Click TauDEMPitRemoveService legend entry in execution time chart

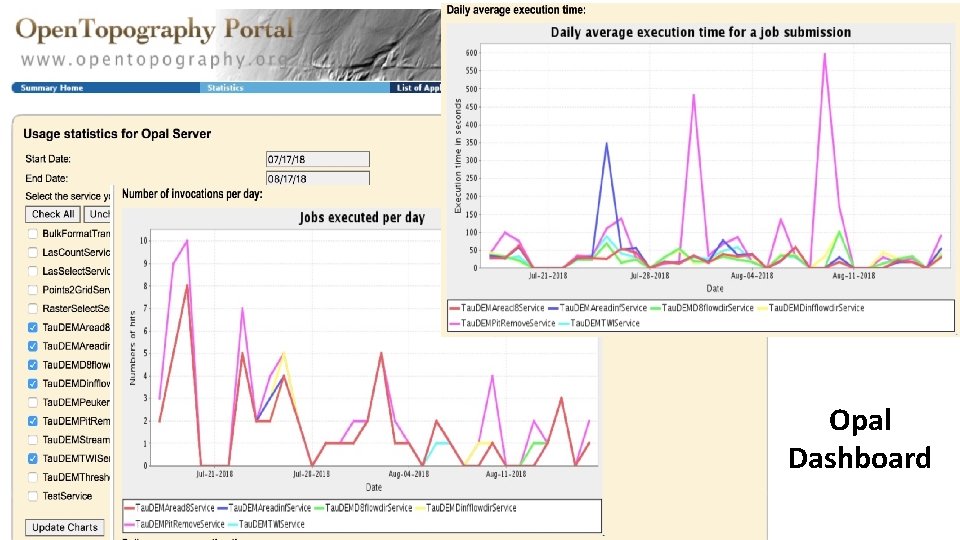point(503,323)
